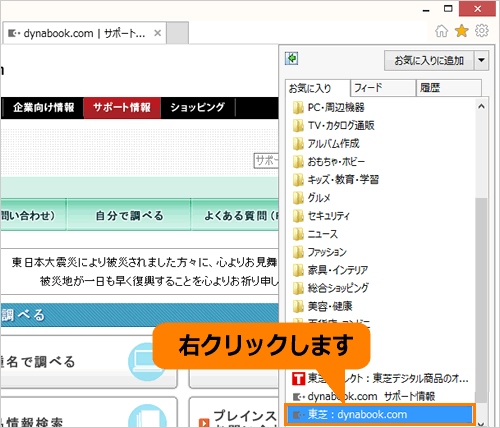Open the 総合ショッピング folder
Screen dimensions: 500x428
pos(331,288)
